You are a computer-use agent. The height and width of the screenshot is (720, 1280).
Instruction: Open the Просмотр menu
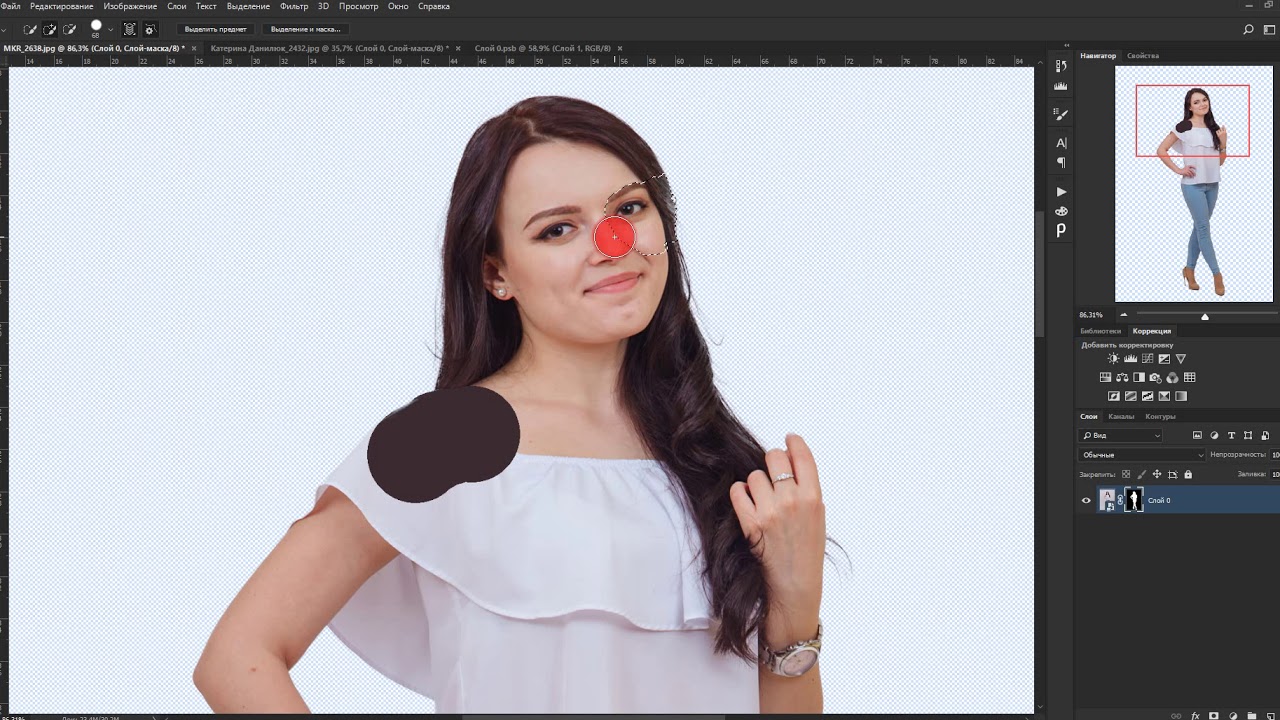pos(359,6)
